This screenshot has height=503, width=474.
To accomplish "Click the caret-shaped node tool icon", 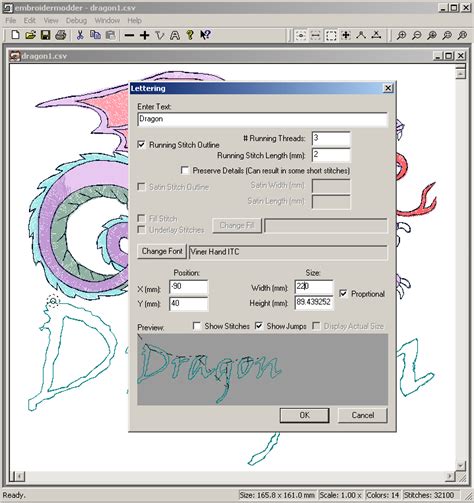I will [x=361, y=35].
